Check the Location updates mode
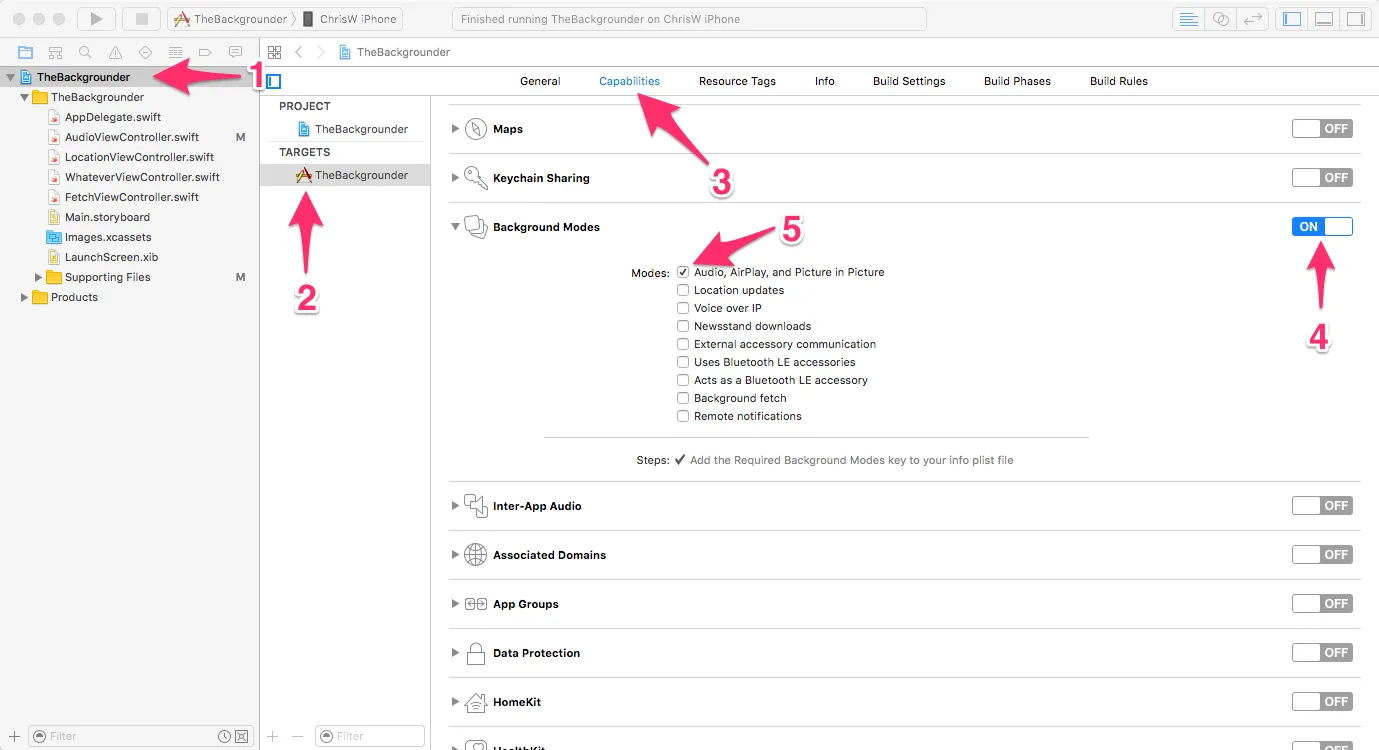This screenshot has height=750, width=1379. (x=683, y=290)
